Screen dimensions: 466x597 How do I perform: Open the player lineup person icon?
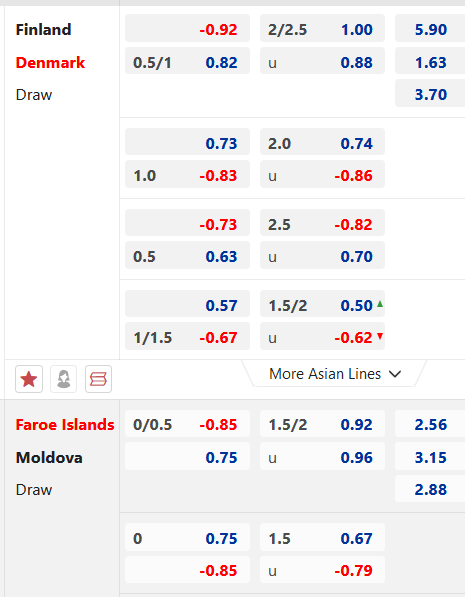click(x=64, y=379)
